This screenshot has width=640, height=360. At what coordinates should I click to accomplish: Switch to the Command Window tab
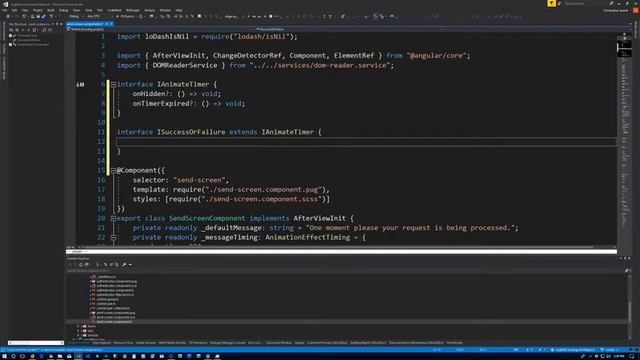tap(279, 343)
